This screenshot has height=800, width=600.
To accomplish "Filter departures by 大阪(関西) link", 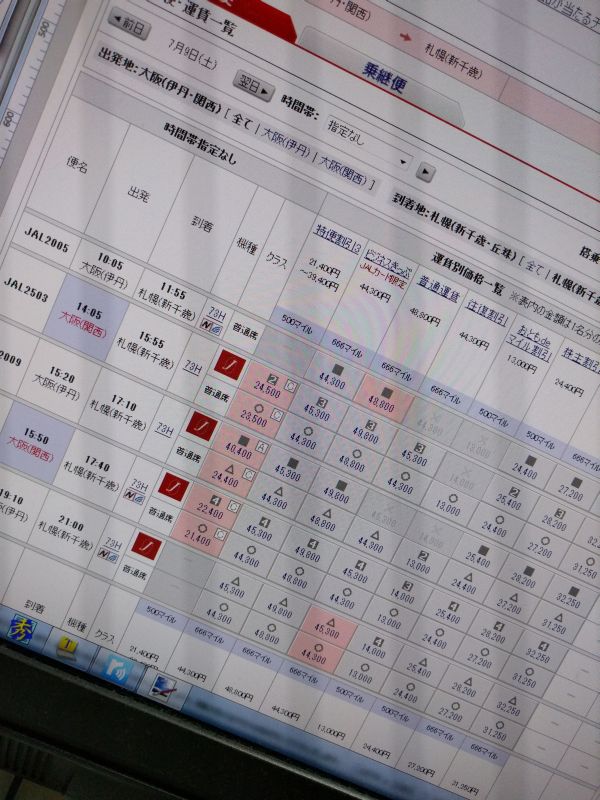I will 343,171.
